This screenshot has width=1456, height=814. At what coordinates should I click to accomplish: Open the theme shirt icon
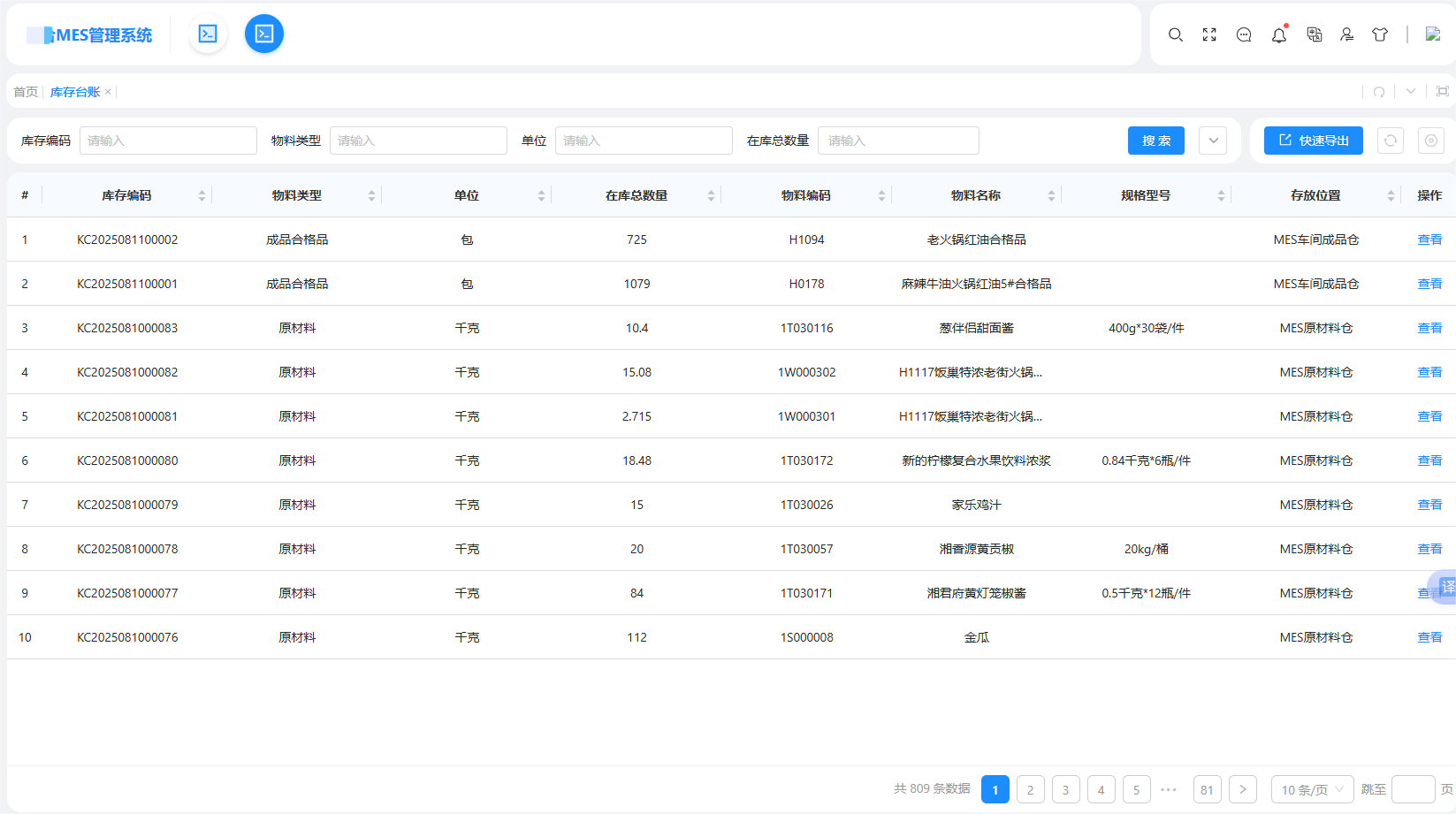(1380, 34)
